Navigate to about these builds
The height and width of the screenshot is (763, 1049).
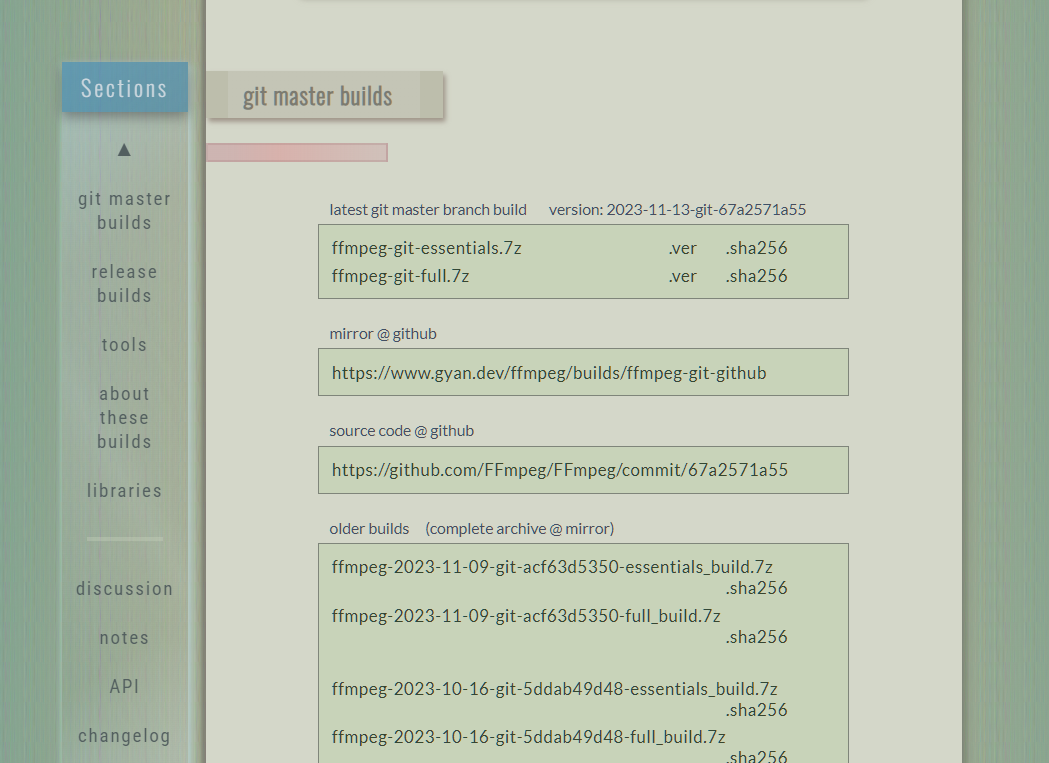coord(124,418)
